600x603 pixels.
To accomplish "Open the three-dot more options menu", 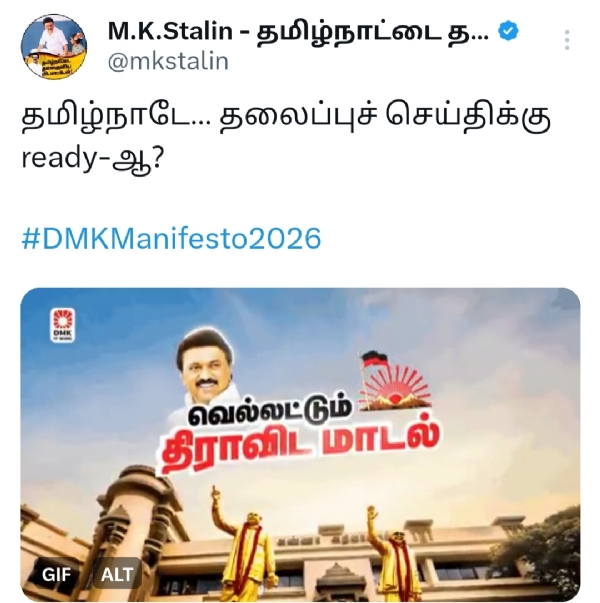I will coord(567,40).
